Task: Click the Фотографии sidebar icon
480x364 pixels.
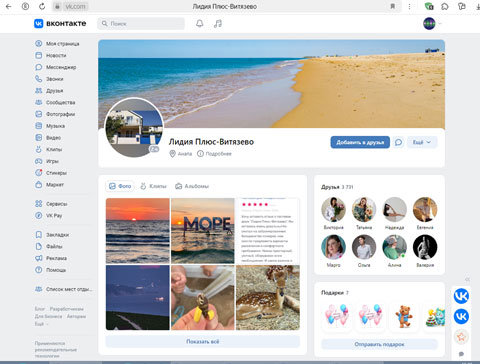Action: pos(39,114)
